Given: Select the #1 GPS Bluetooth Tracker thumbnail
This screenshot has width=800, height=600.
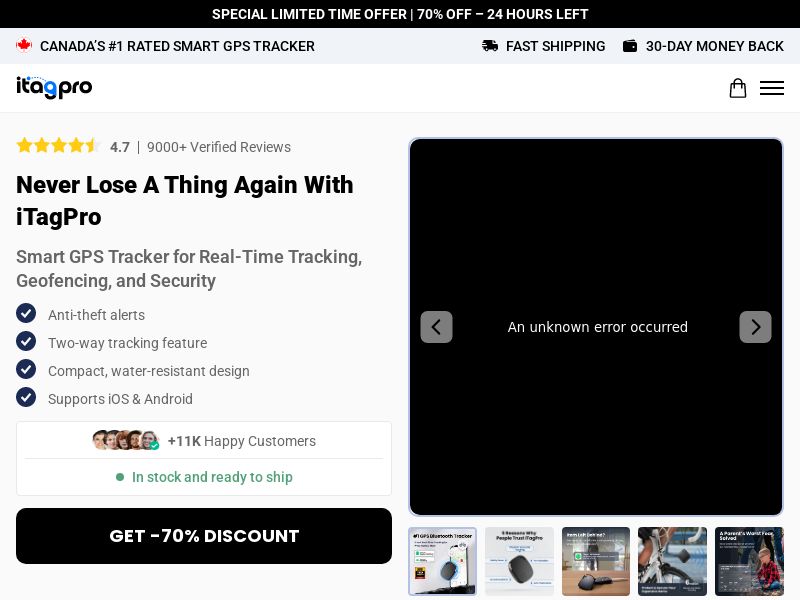Looking at the screenshot, I should click(442, 561).
